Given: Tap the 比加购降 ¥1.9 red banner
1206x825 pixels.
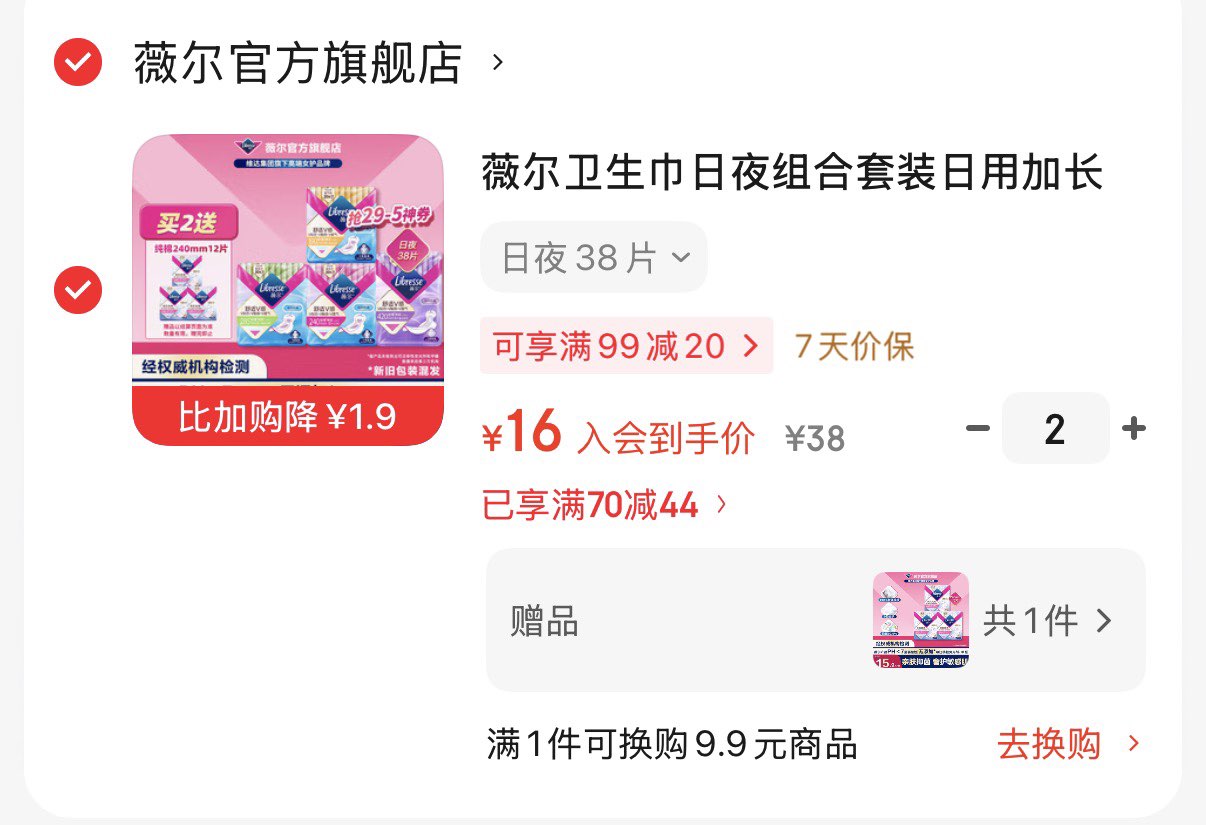Looking at the screenshot, I should tap(288, 416).
